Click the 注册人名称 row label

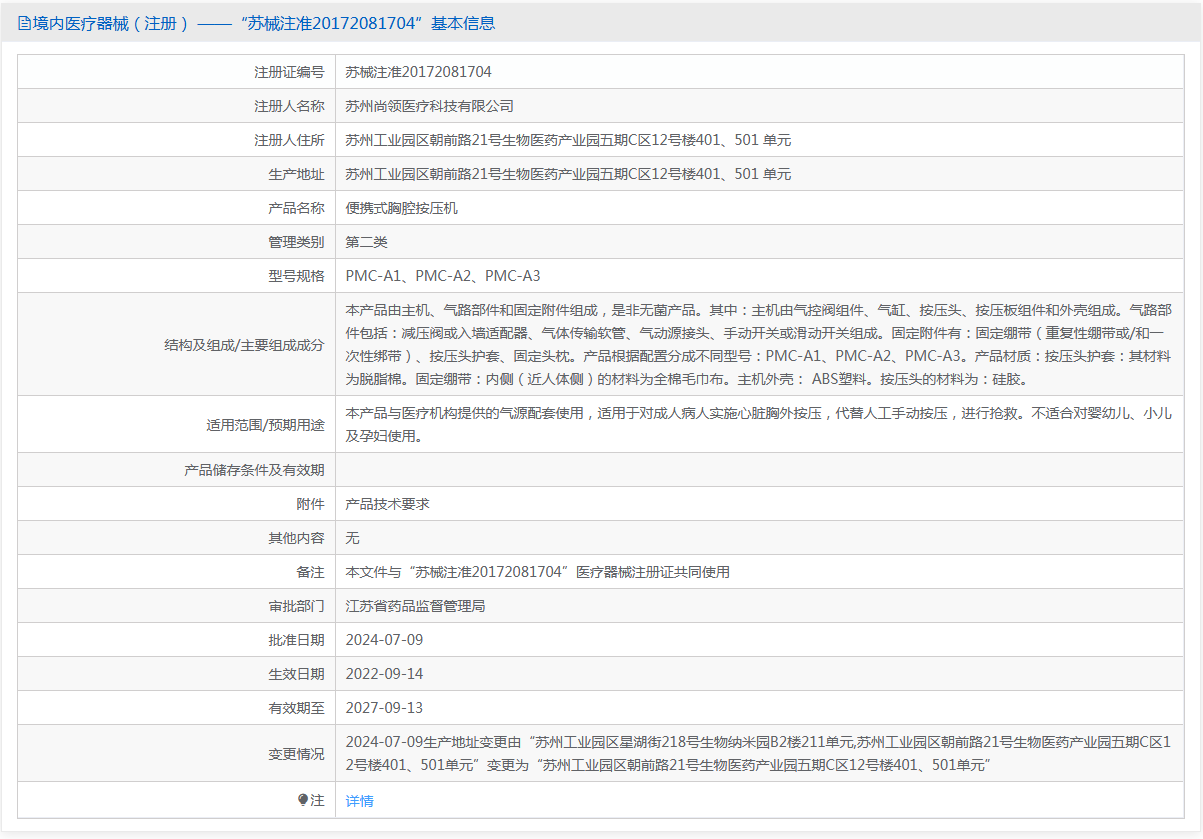(x=289, y=106)
